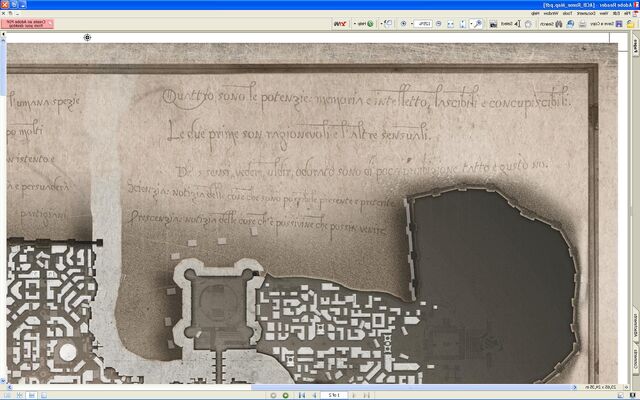Screen dimensions: 640x400
Task: Click the Yahoo Y! toolbar icon
Action: [340, 24]
